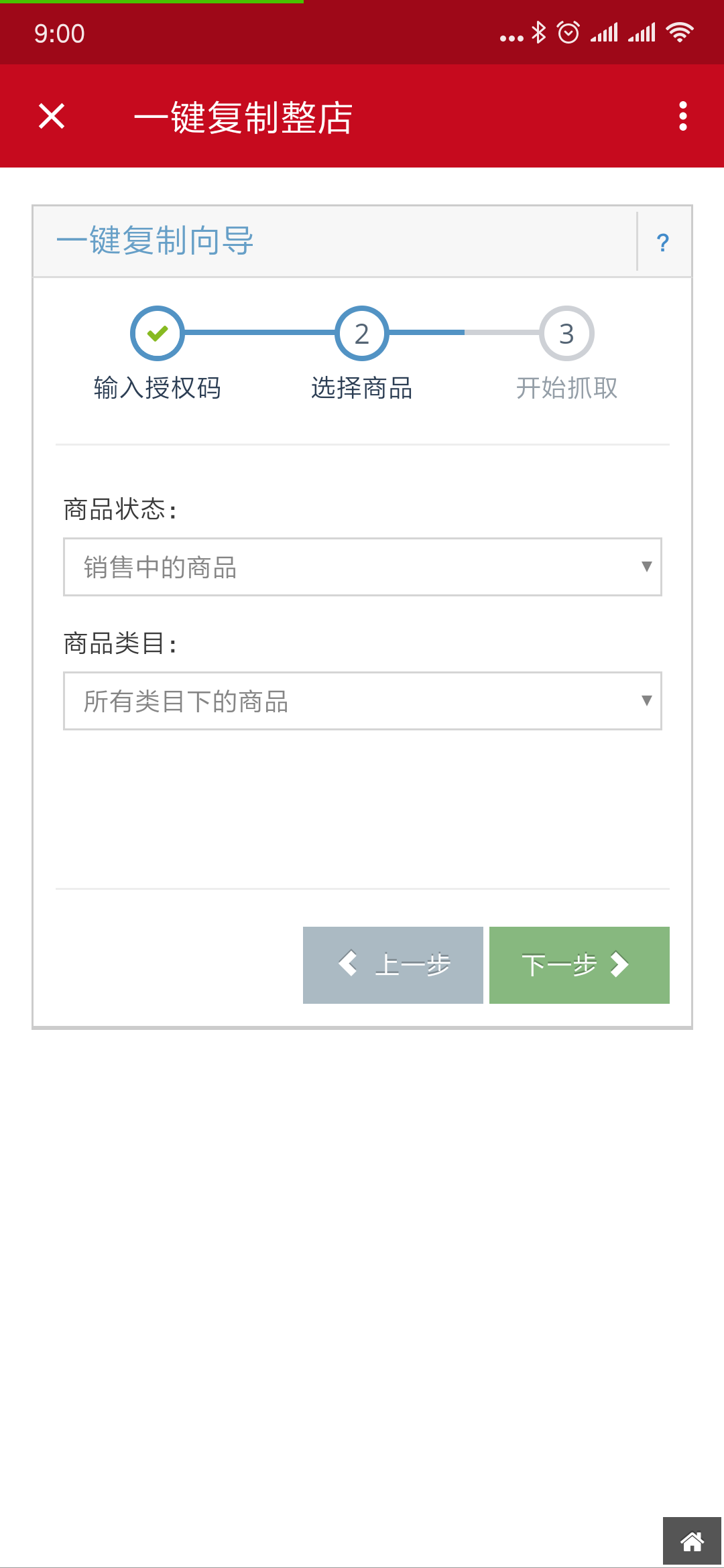The height and width of the screenshot is (1568, 724).
Task: Select step 2 circle in wizard
Action: click(x=362, y=333)
